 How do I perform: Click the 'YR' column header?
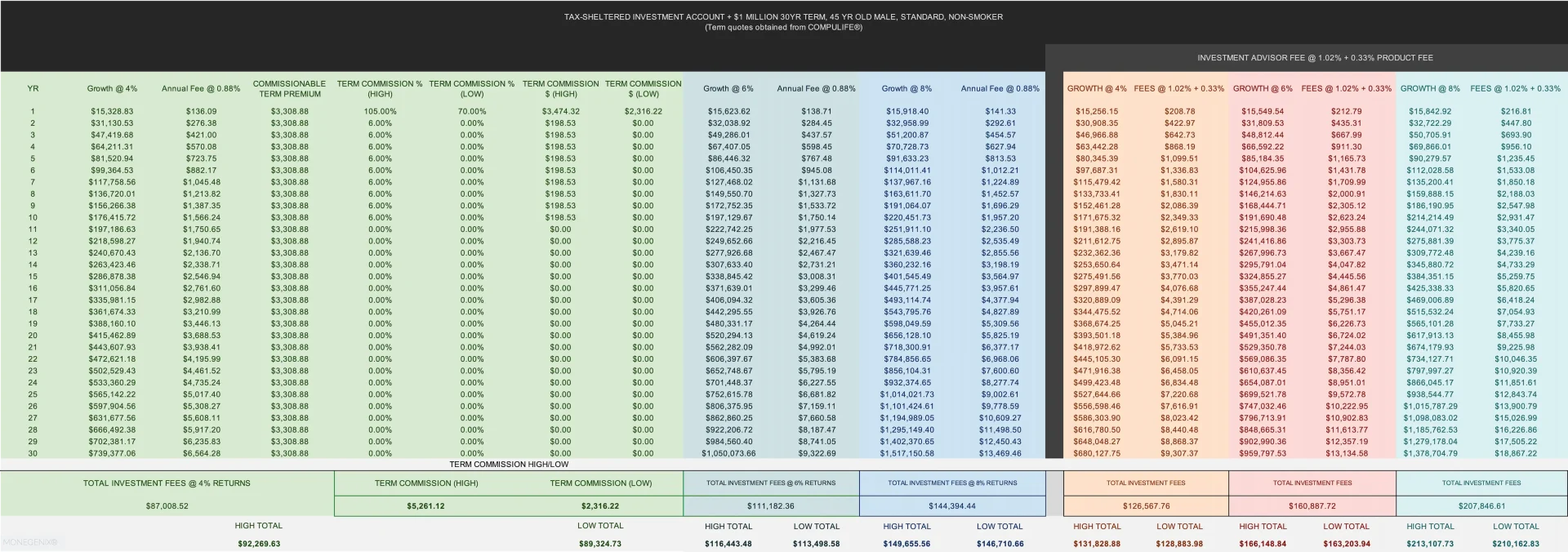pos(33,88)
